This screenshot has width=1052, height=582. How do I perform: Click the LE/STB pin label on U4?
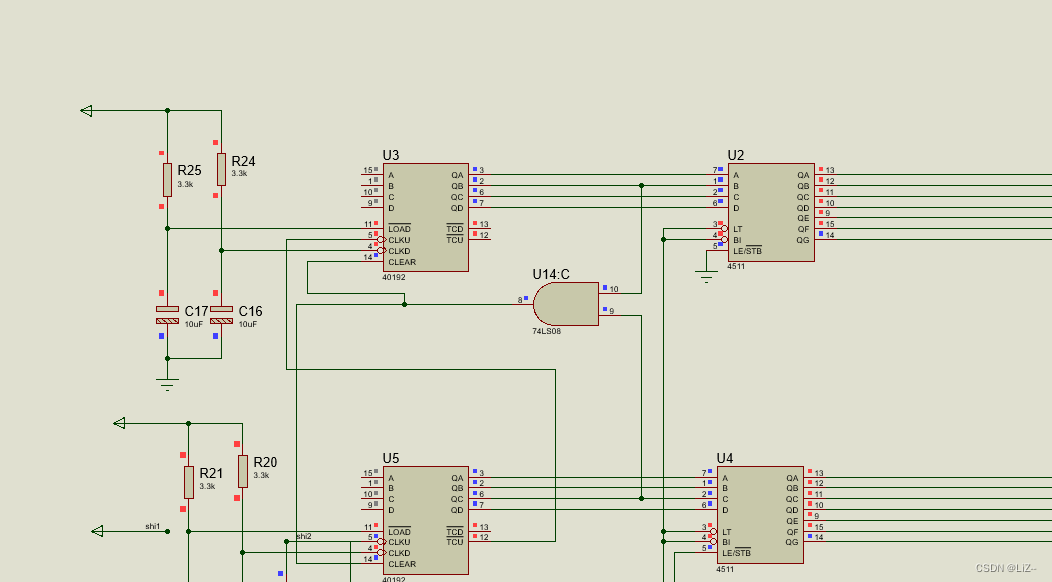[x=737, y=553]
